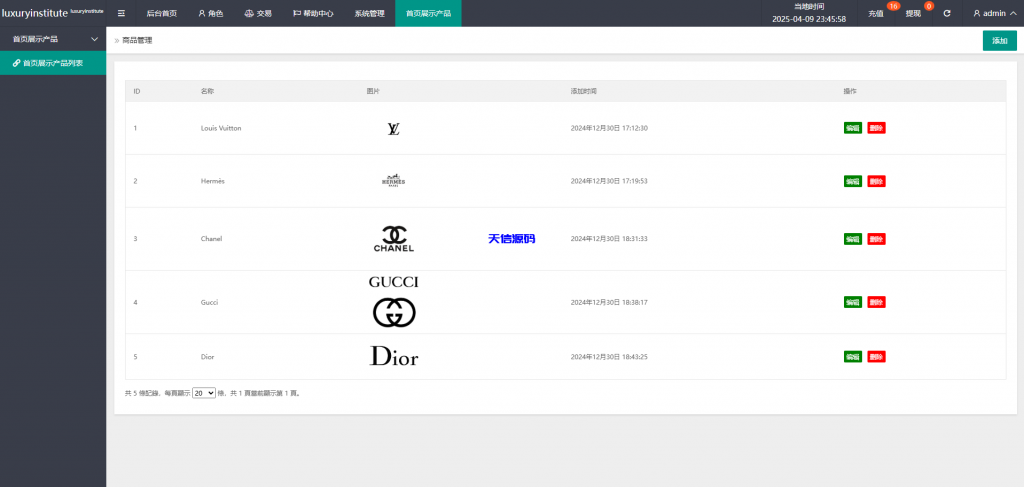This screenshot has width=1024, height=487.
Task: Edit the Chanel row
Action: pos(852,239)
